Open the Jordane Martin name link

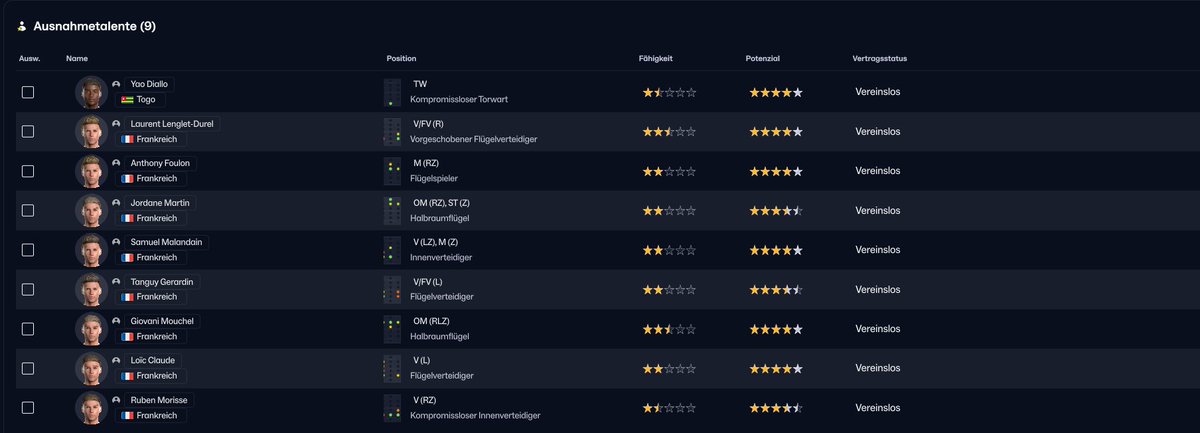pyautogui.click(x=161, y=203)
